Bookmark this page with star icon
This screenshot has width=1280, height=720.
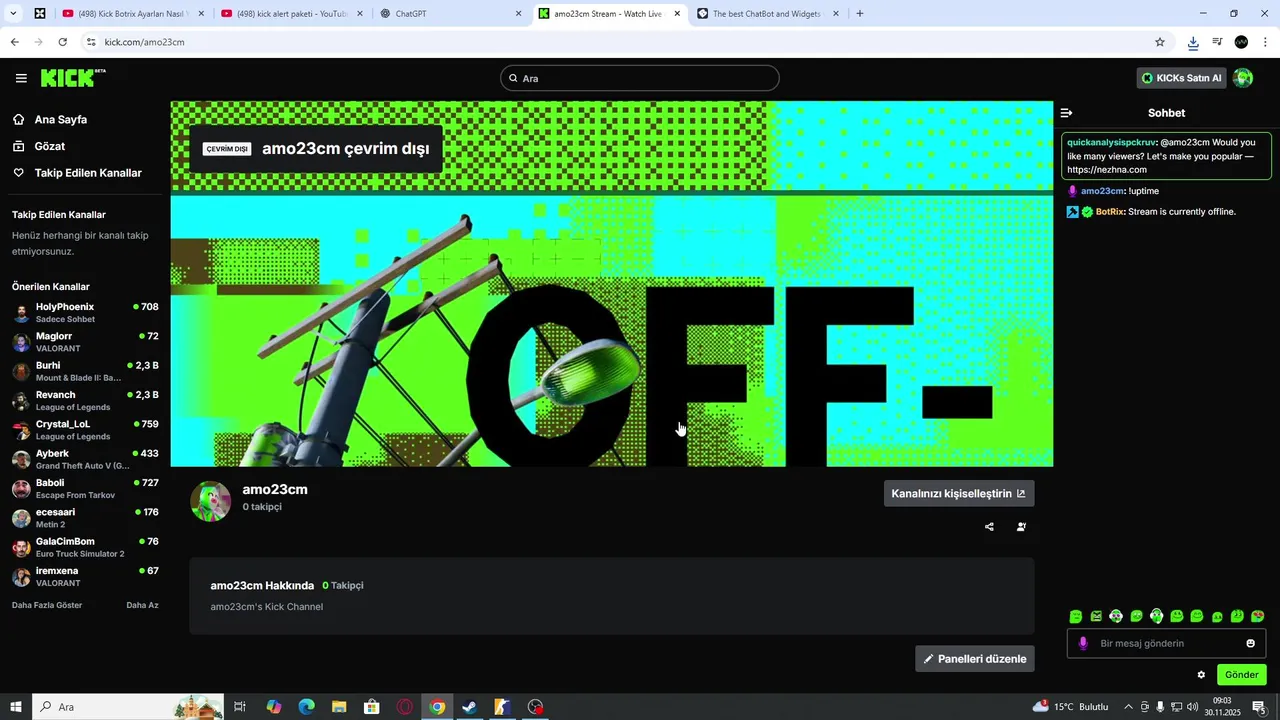tap(1160, 42)
